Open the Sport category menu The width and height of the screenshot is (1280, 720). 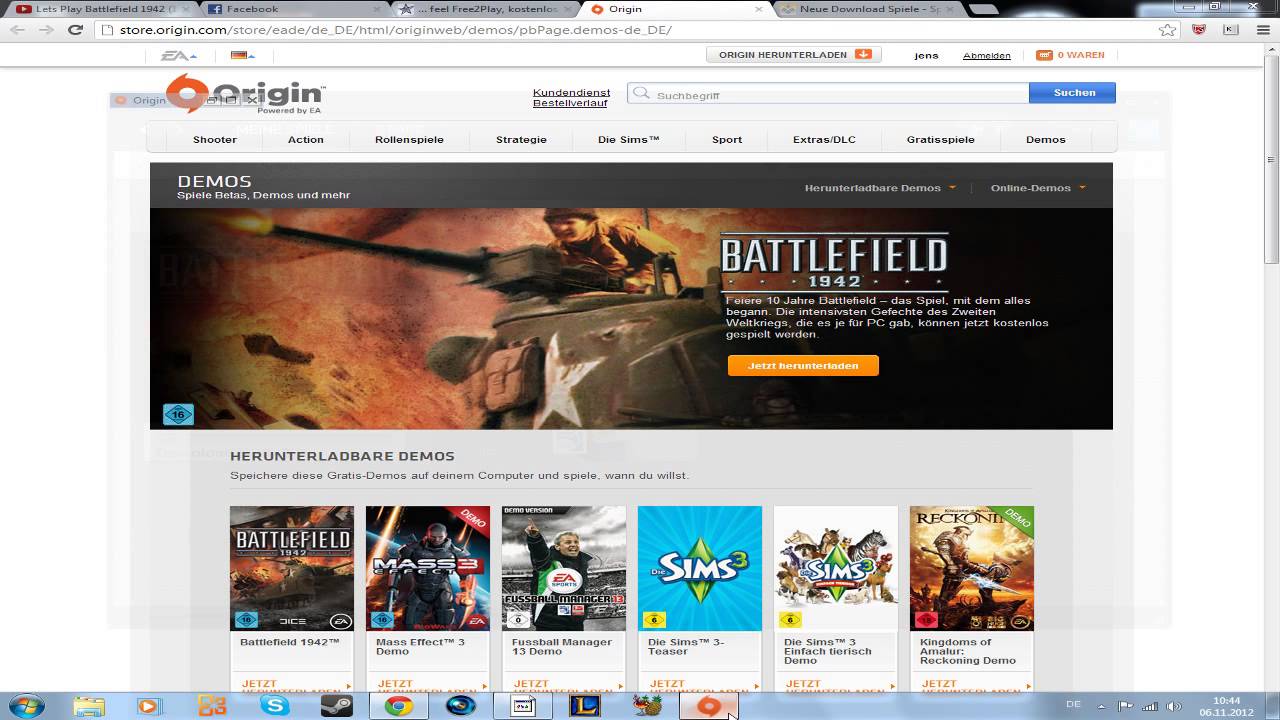click(x=727, y=140)
